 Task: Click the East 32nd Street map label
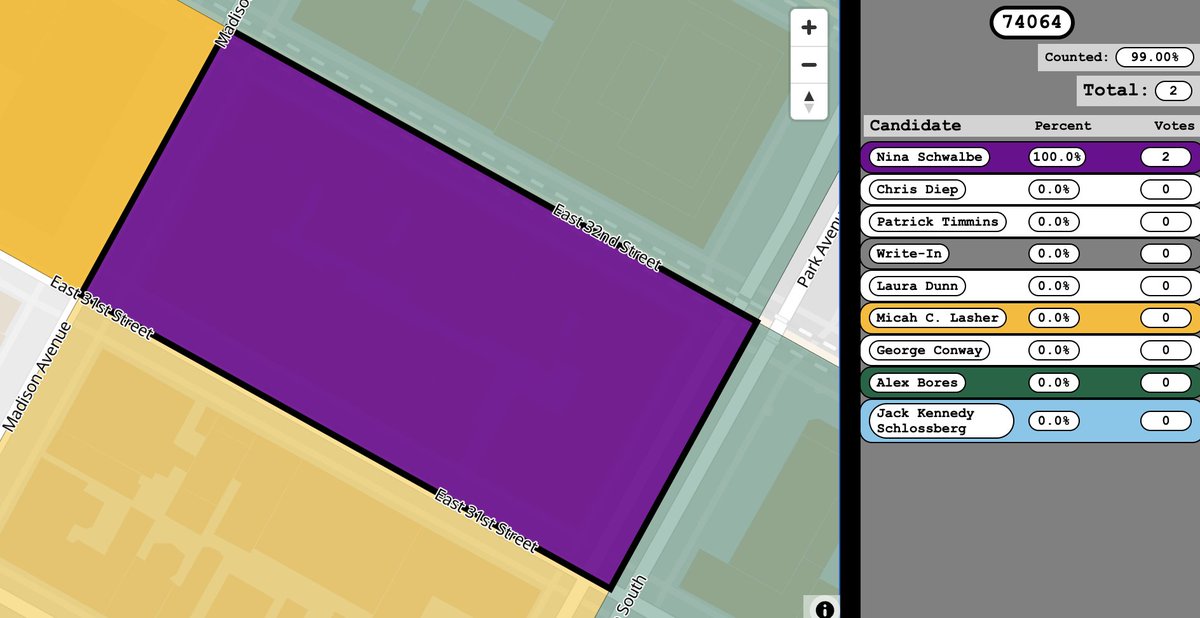(607, 237)
